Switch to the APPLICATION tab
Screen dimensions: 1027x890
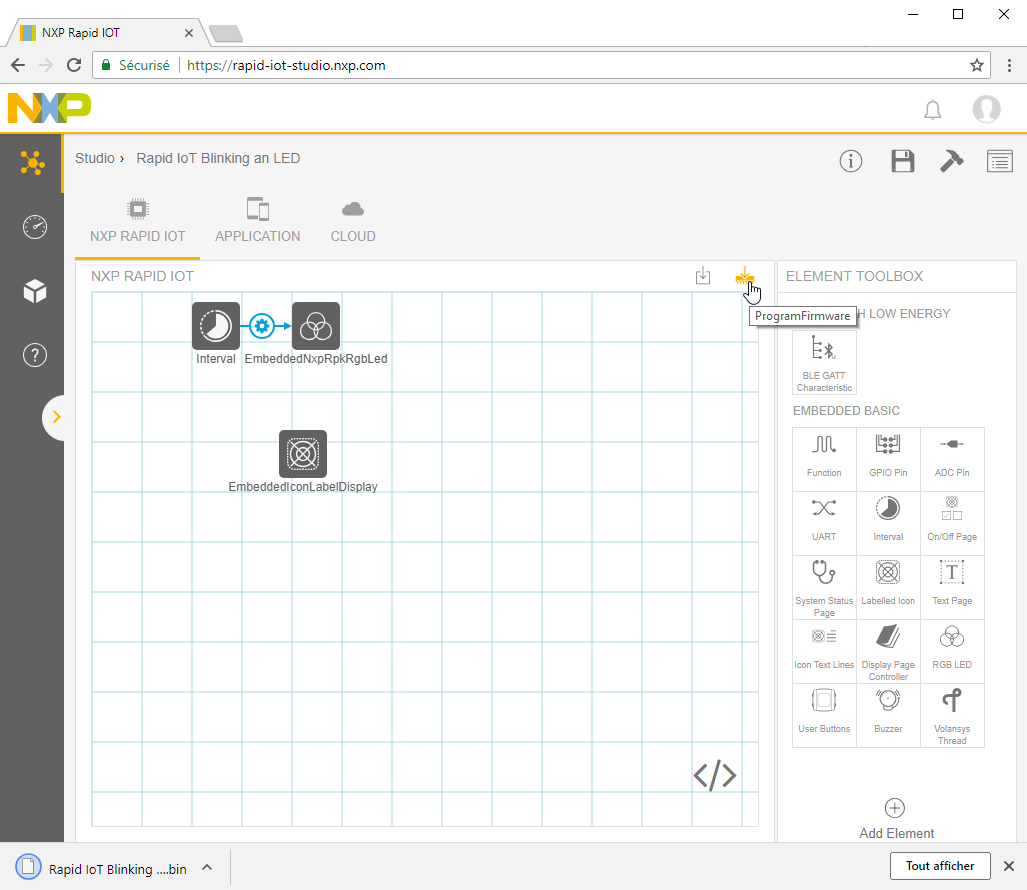tap(257, 221)
